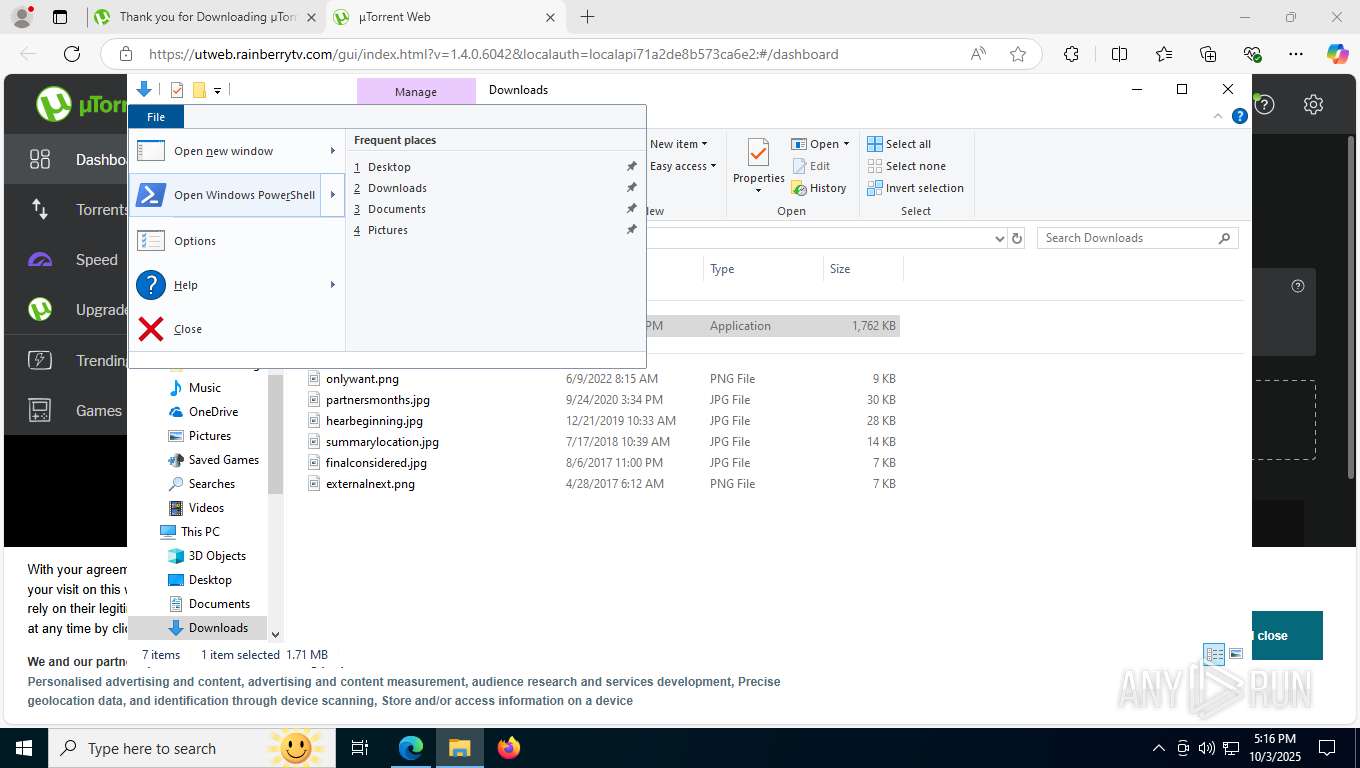This screenshot has height=768, width=1360.
Task: Select This PC in navigation pane
Action: click(x=200, y=532)
